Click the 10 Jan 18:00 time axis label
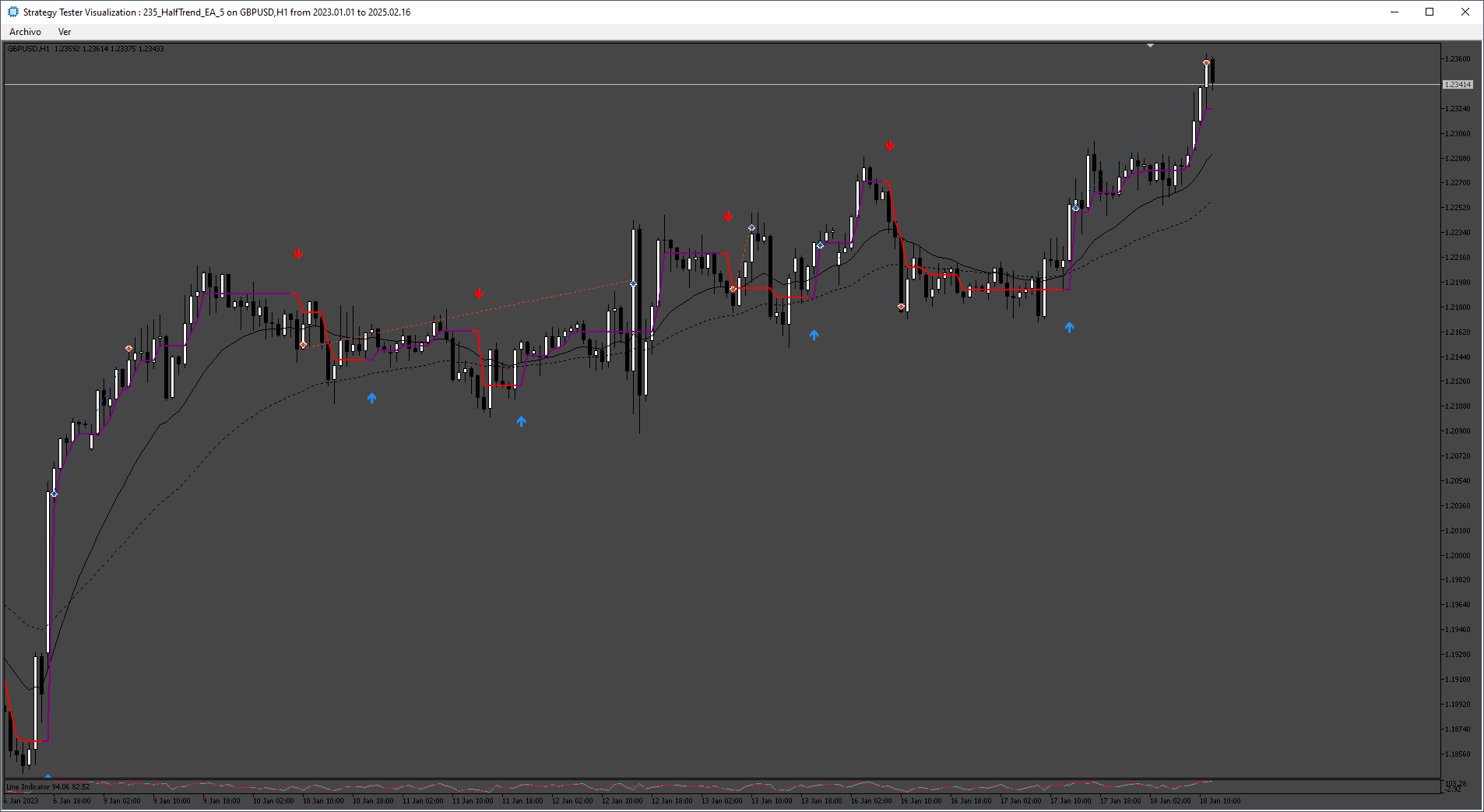This screenshot has width=1484, height=812. tap(373, 800)
